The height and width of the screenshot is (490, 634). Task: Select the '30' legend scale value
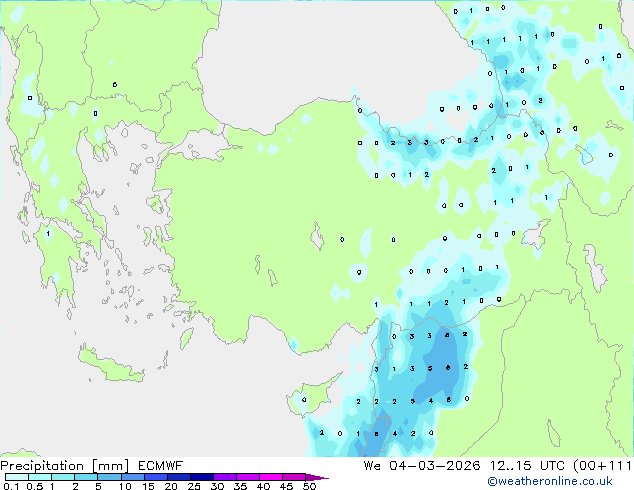(x=217, y=486)
